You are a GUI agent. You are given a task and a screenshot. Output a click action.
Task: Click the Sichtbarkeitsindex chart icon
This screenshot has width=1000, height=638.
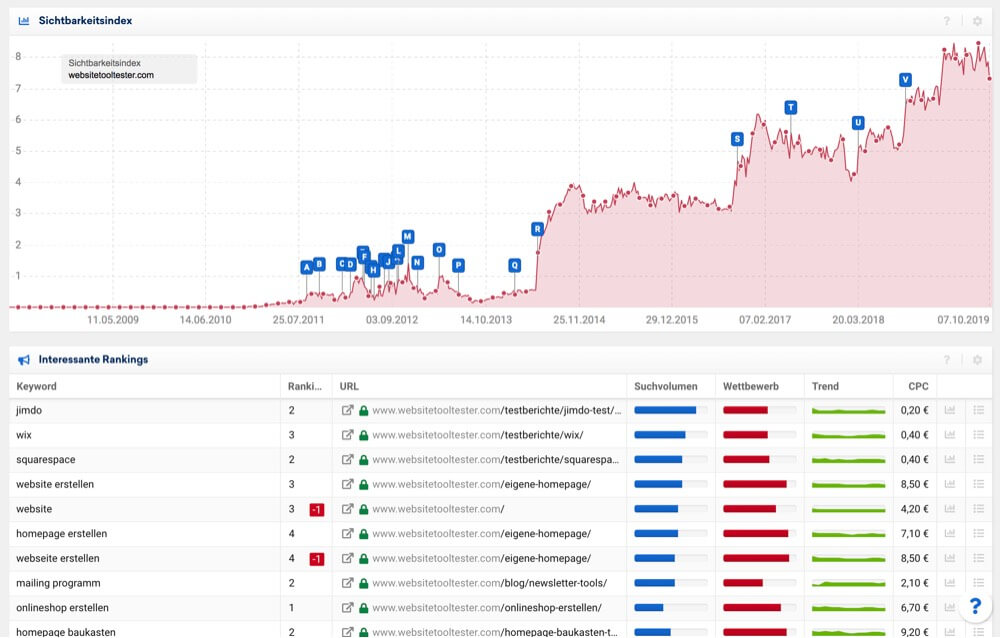[x=24, y=20]
